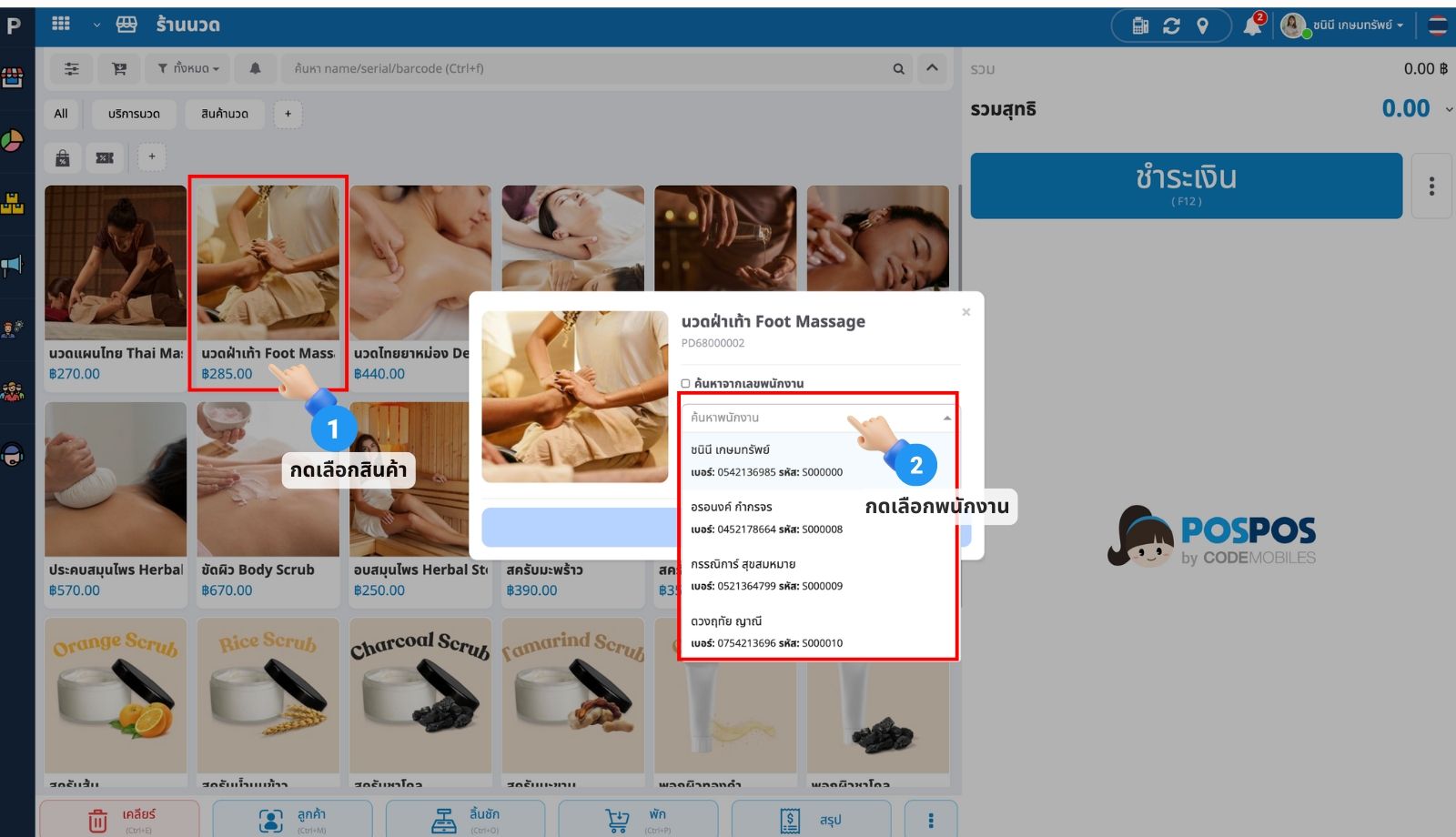Screen dimensions: 1456x837
Task: Expand the ชนินี เกษมทรัพย์ user menu
Action: [1346, 25]
